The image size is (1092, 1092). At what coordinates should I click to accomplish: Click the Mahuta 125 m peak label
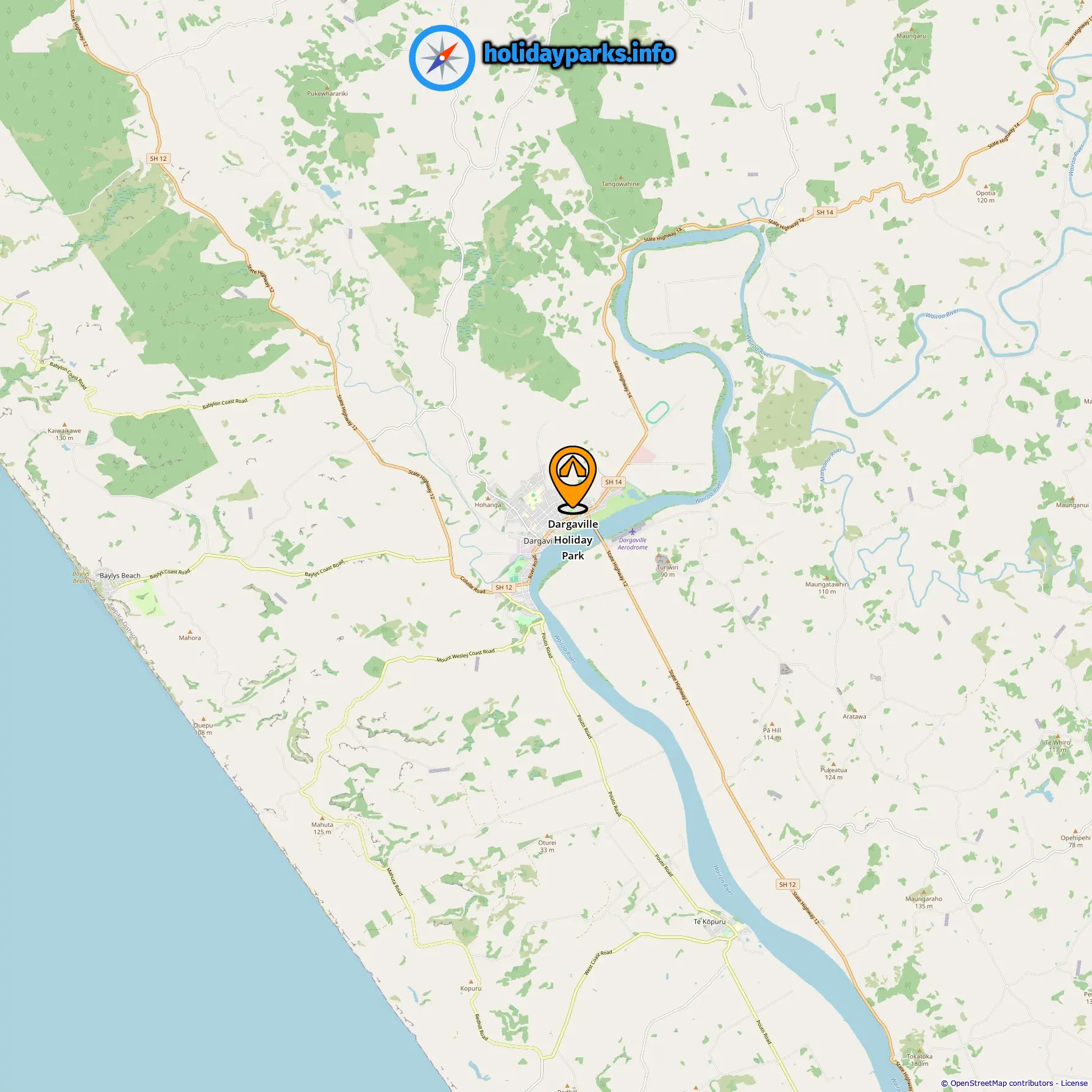(322, 828)
